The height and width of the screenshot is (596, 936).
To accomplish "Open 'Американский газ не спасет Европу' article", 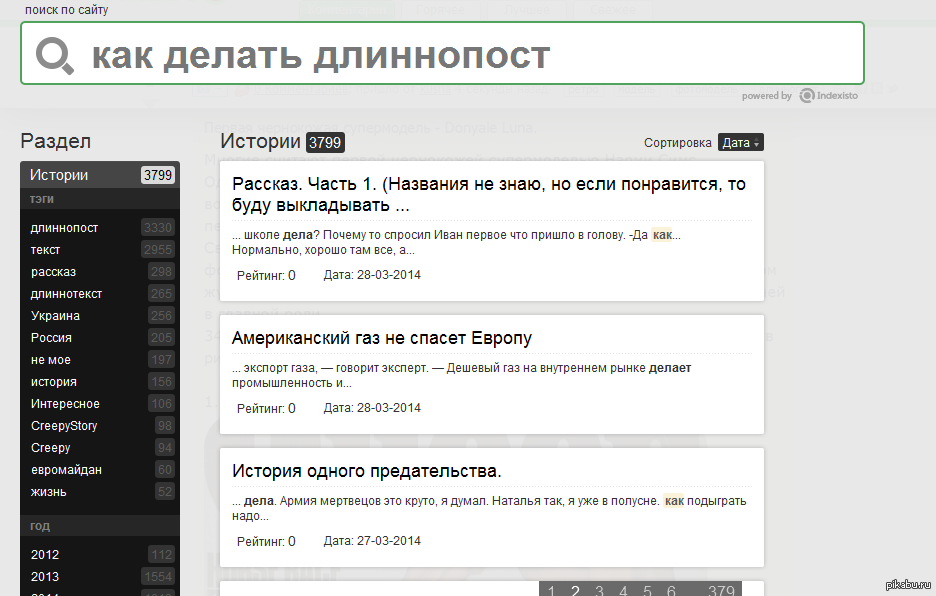I will point(381,338).
